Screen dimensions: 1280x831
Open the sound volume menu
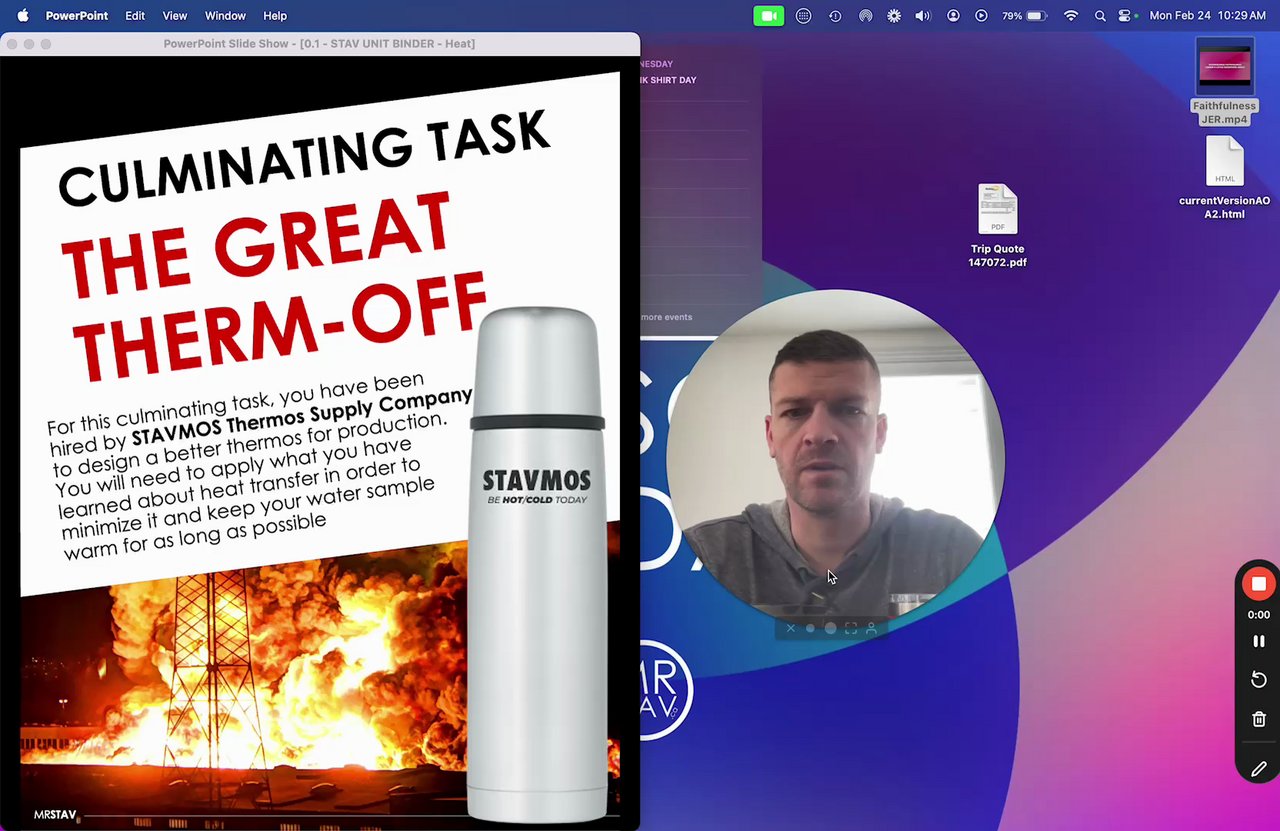[923, 16]
